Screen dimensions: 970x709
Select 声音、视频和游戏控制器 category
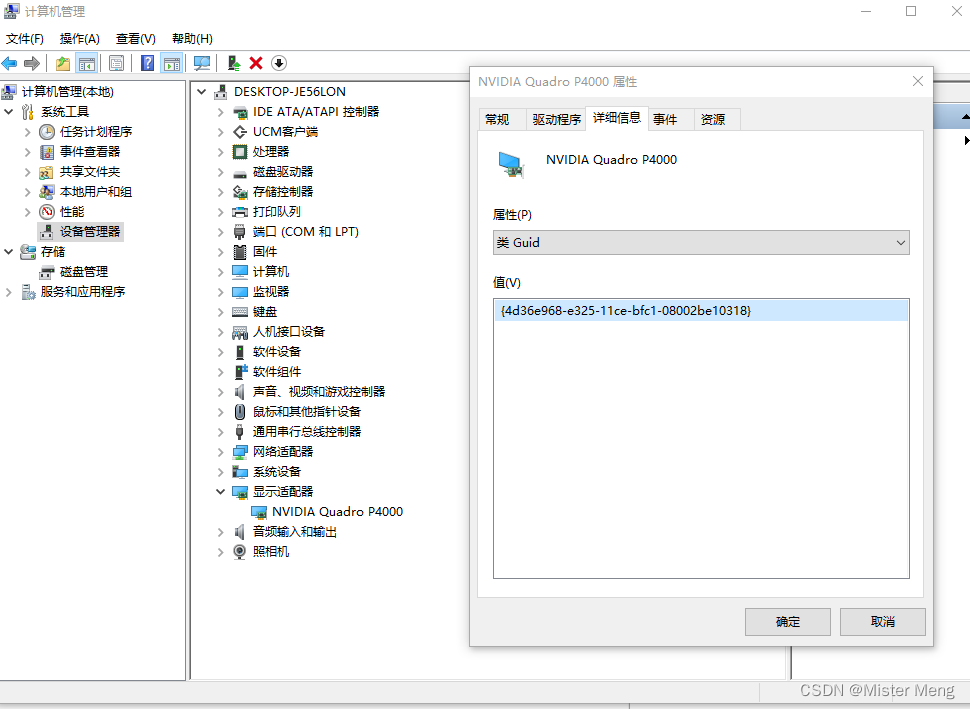tap(319, 392)
